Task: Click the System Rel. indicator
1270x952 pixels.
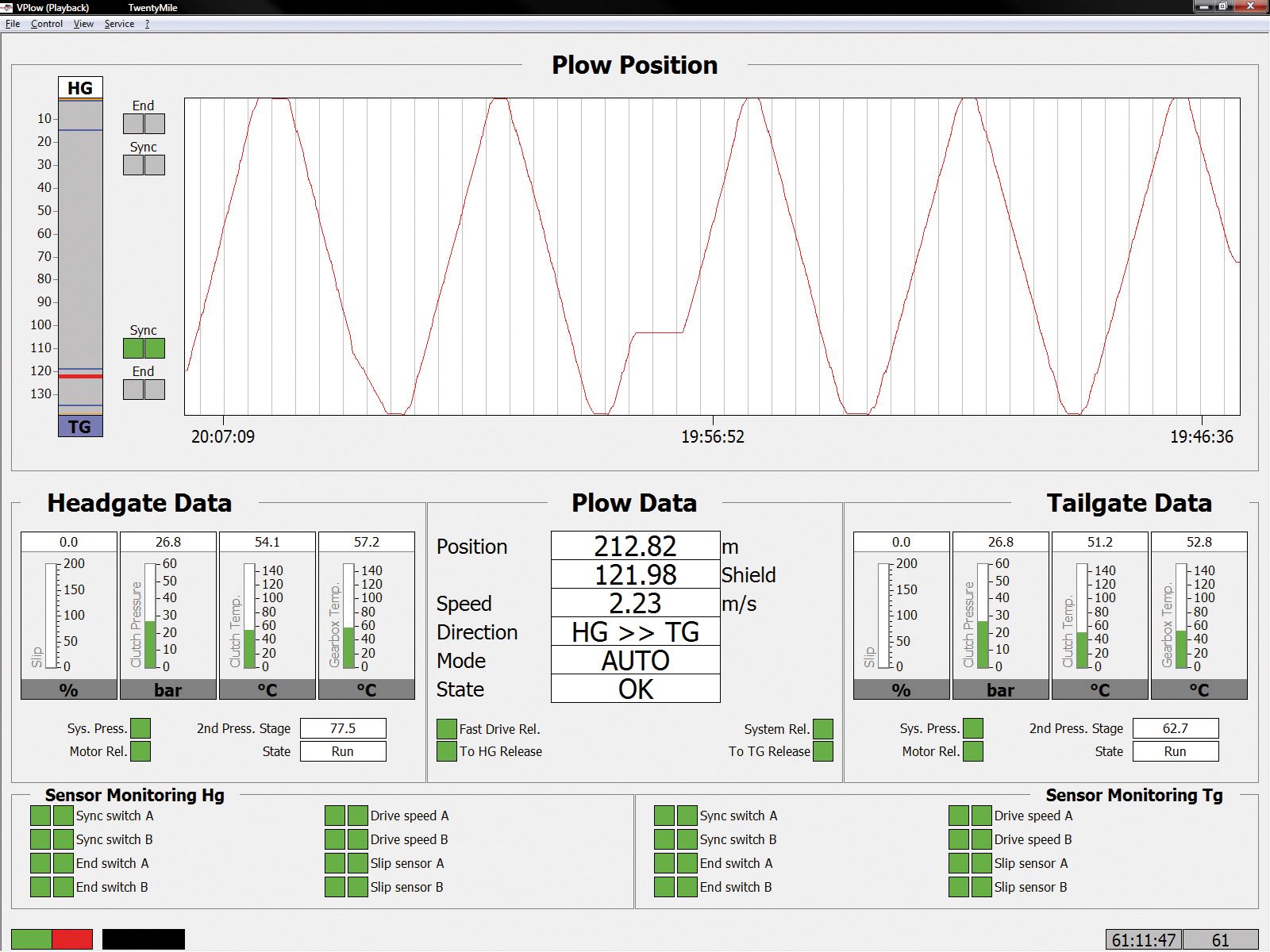Action: pyautogui.click(x=823, y=729)
